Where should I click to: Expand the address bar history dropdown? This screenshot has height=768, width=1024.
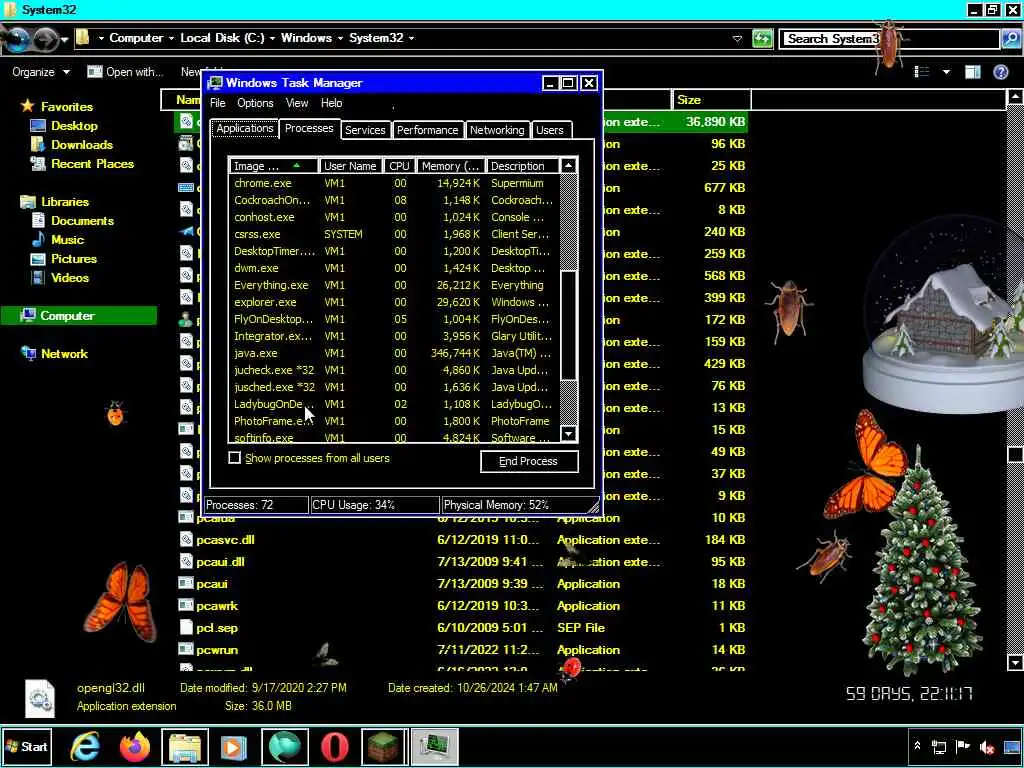pyautogui.click(x=737, y=39)
